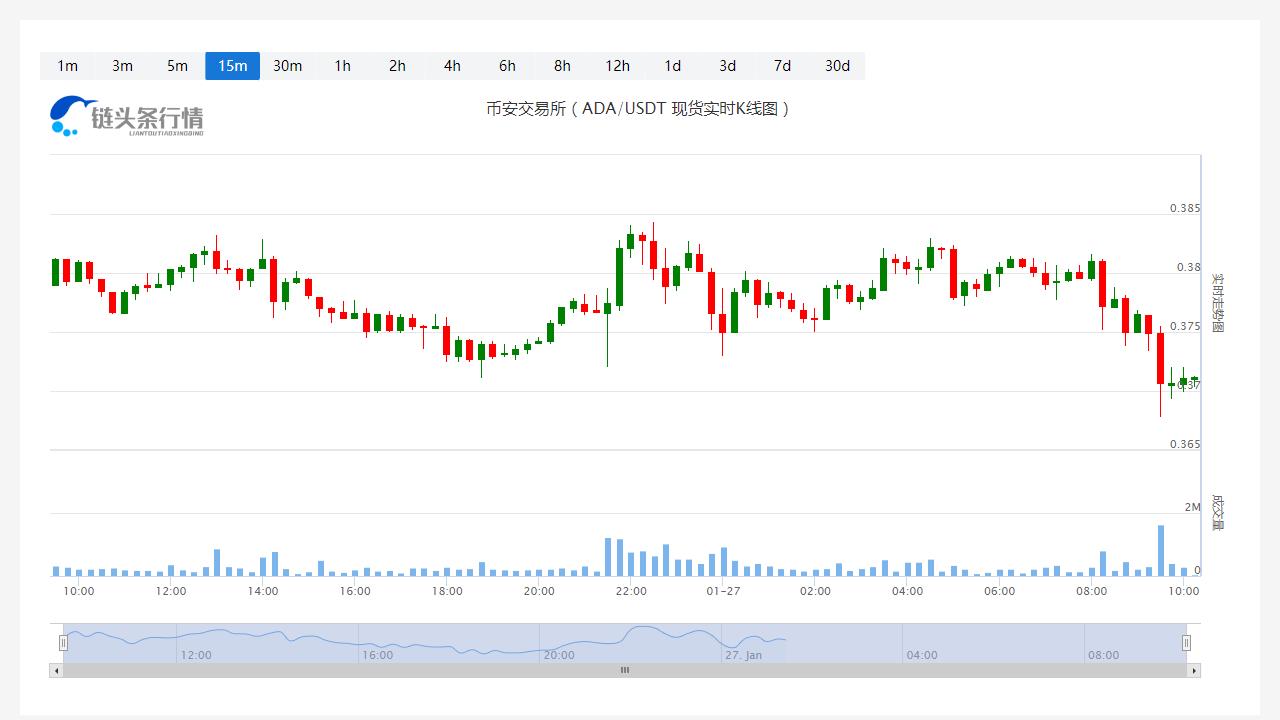Click scrollbar left arrow button
Screen dimensions: 1280x720
(56, 670)
